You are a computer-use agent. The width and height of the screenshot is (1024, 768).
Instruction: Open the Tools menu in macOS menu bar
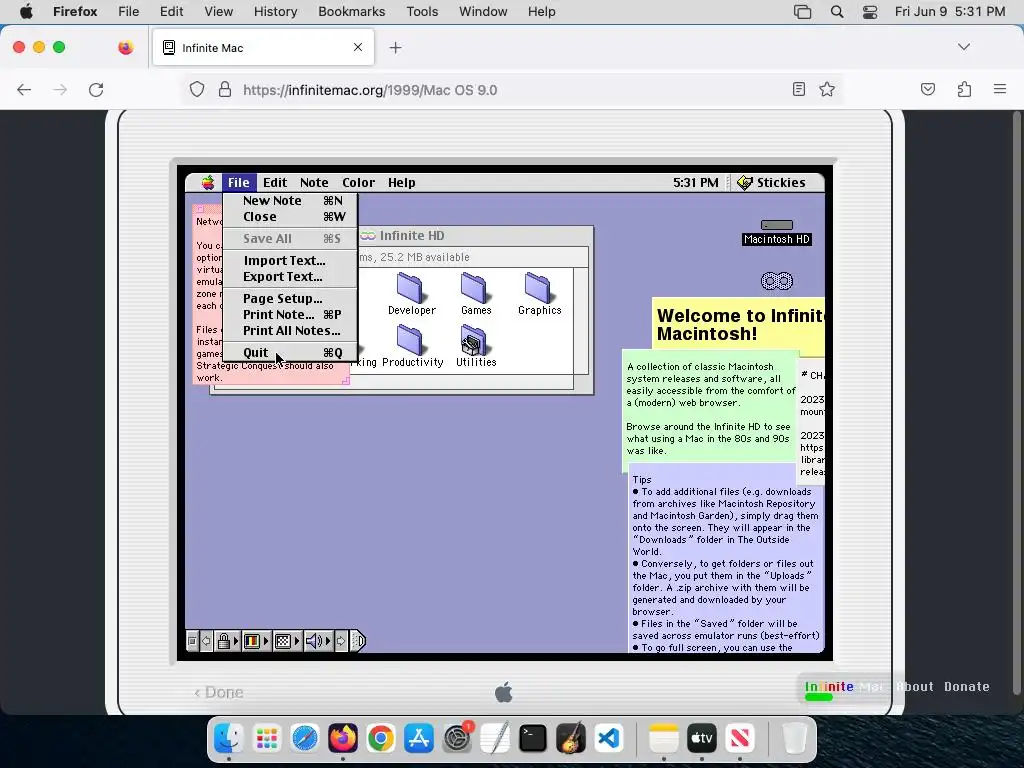[422, 12]
